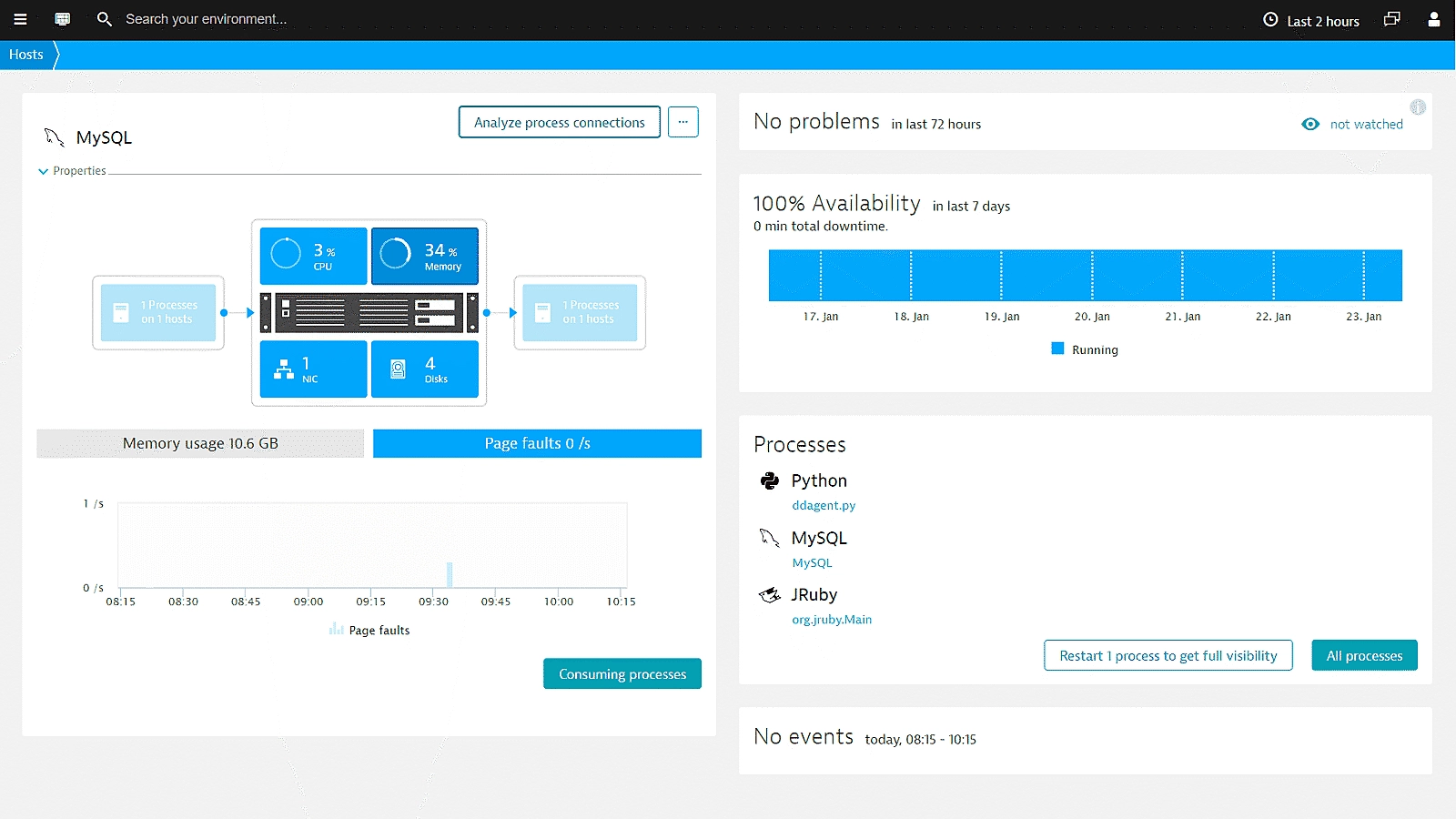
Task: Open the ddagent.py link
Action: [824, 506]
